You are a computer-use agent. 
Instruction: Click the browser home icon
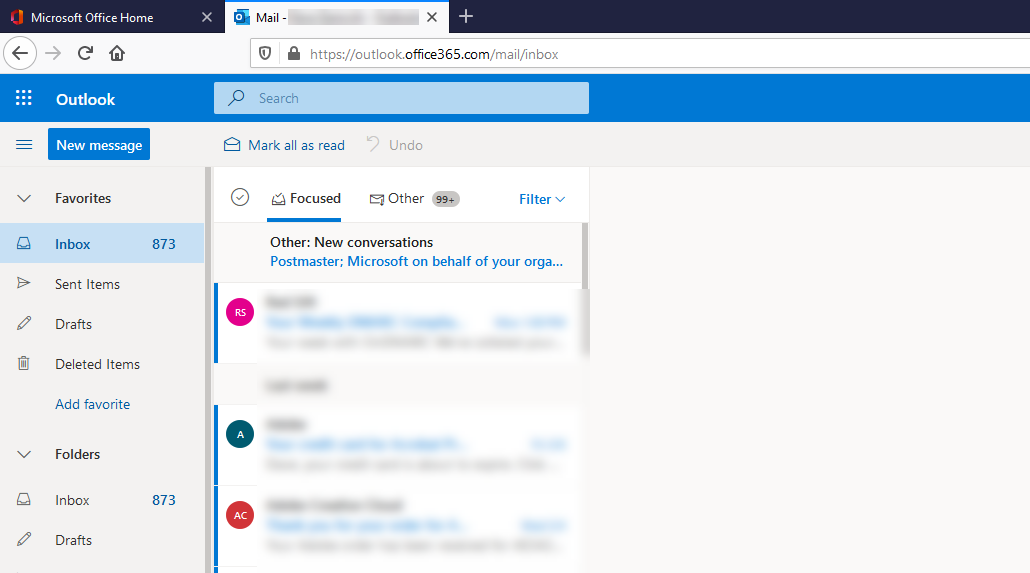coord(117,53)
